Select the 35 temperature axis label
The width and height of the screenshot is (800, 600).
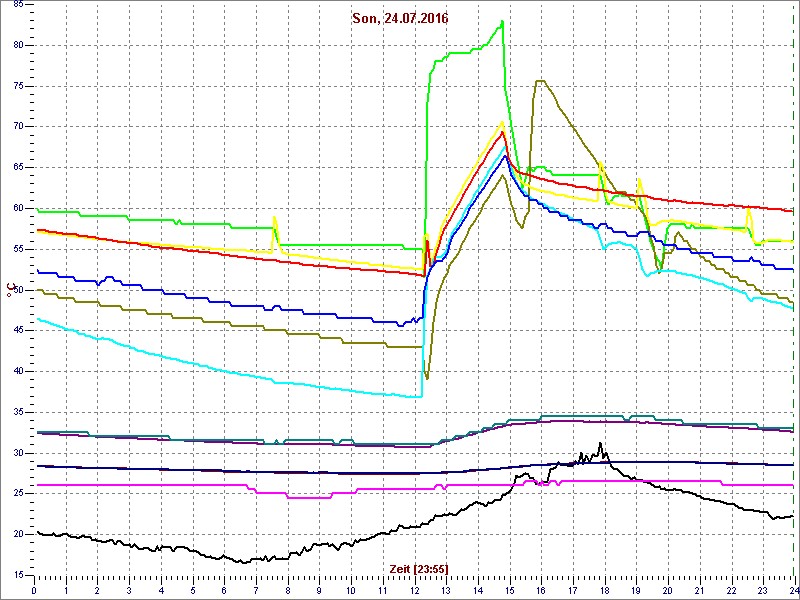17,413
